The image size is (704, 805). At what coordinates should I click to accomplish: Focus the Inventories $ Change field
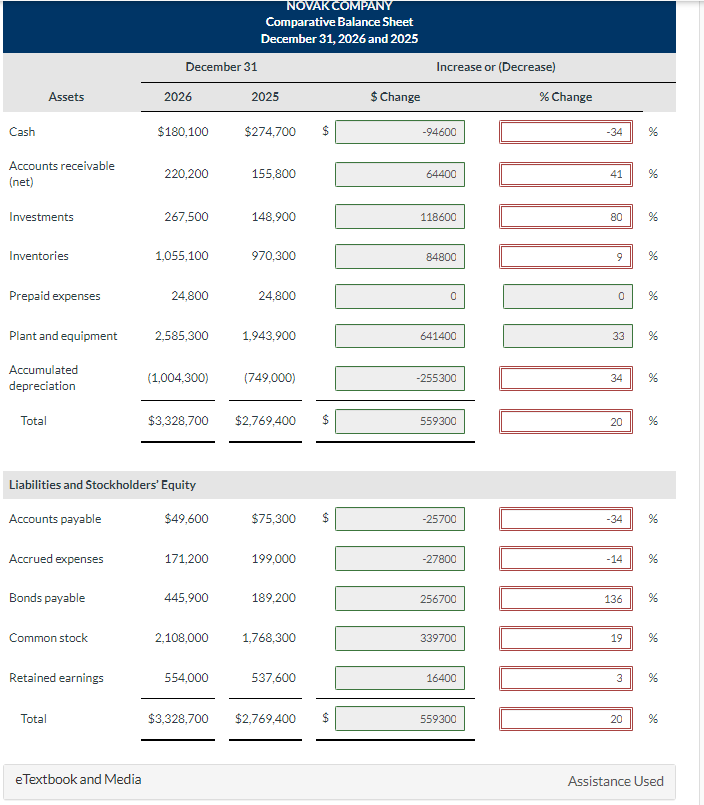(399, 256)
